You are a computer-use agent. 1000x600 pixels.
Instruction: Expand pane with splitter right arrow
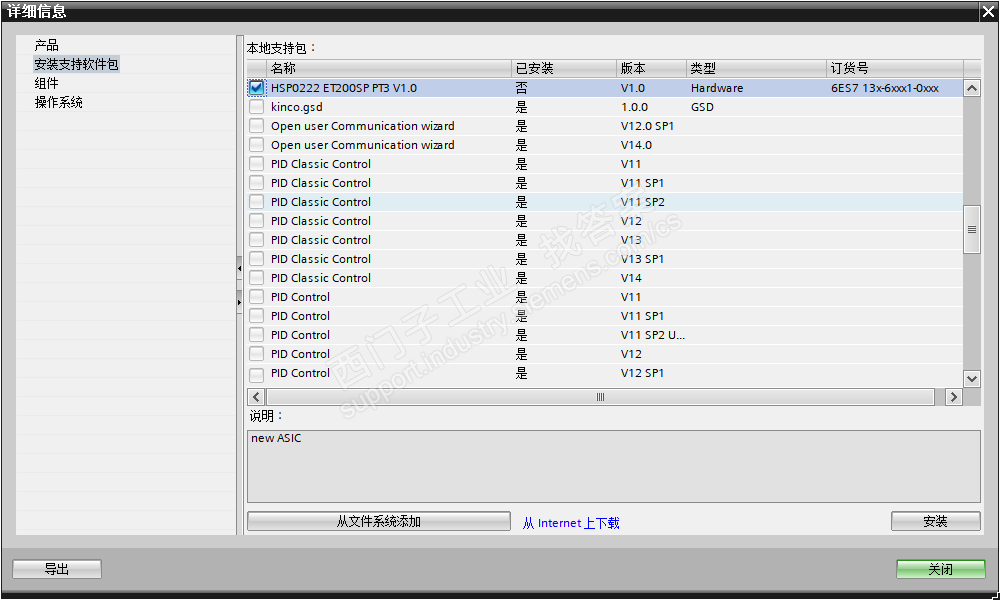click(239, 302)
